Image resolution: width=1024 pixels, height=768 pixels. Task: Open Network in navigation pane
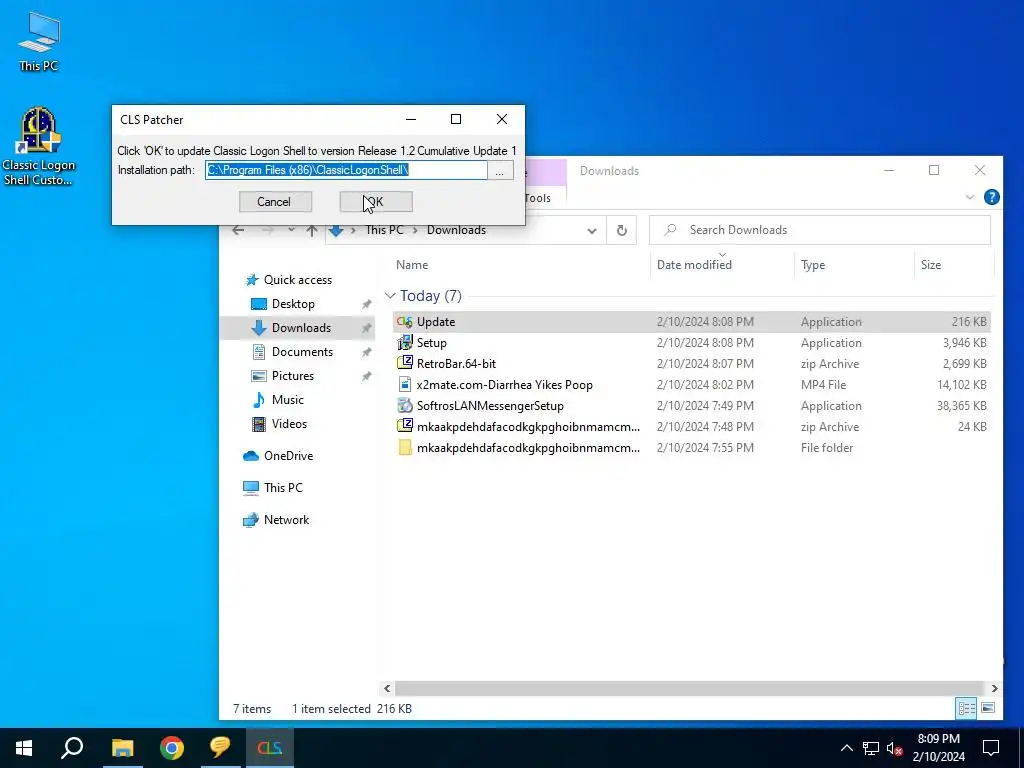(x=286, y=520)
